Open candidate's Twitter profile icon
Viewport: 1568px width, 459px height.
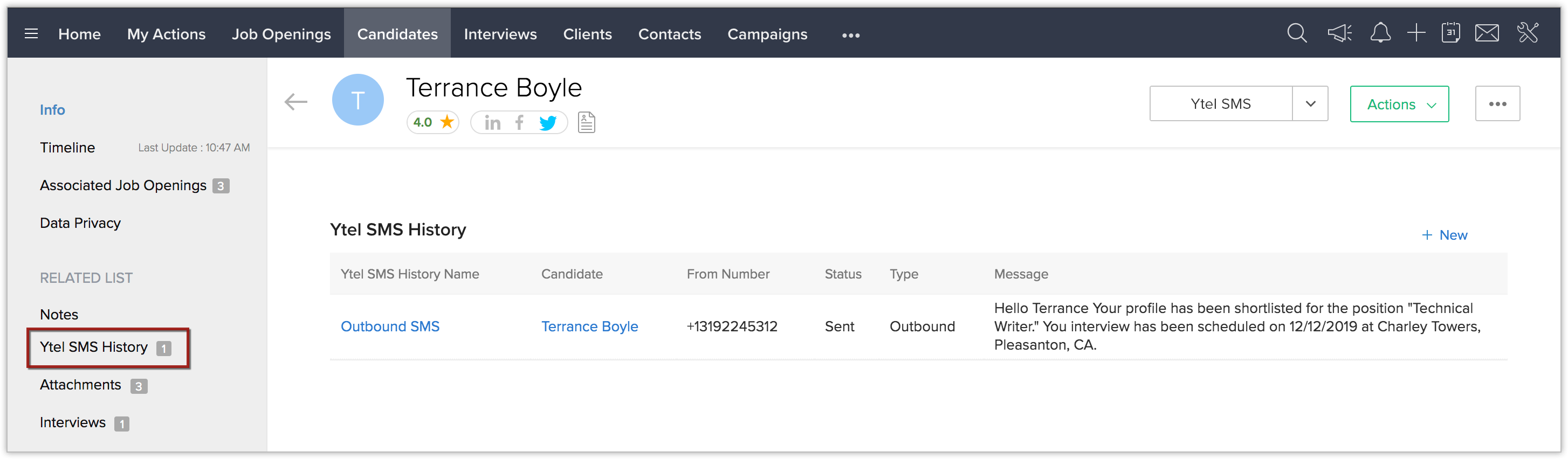pos(548,123)
